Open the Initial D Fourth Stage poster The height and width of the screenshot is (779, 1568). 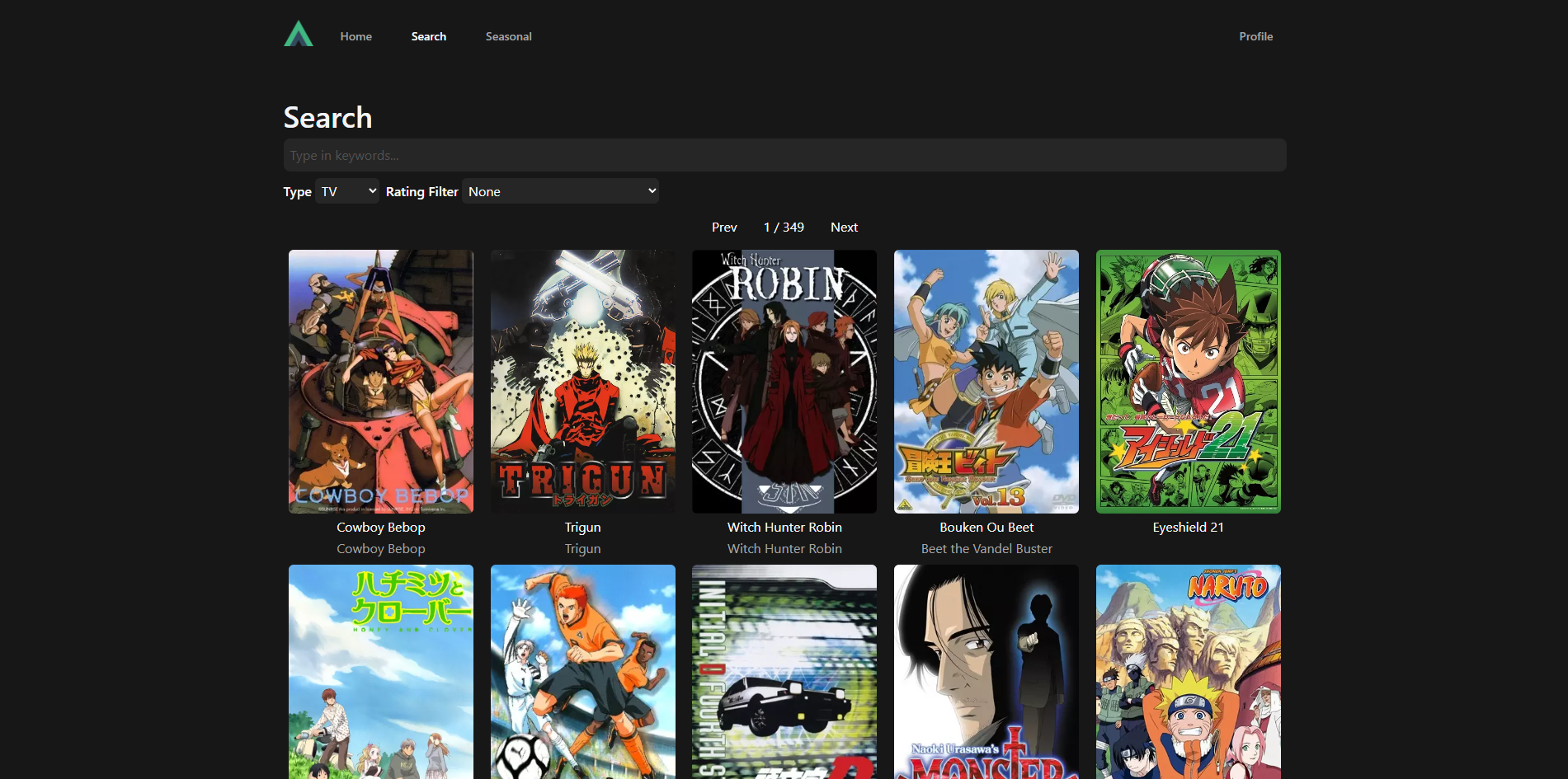[x=784, y=672]
